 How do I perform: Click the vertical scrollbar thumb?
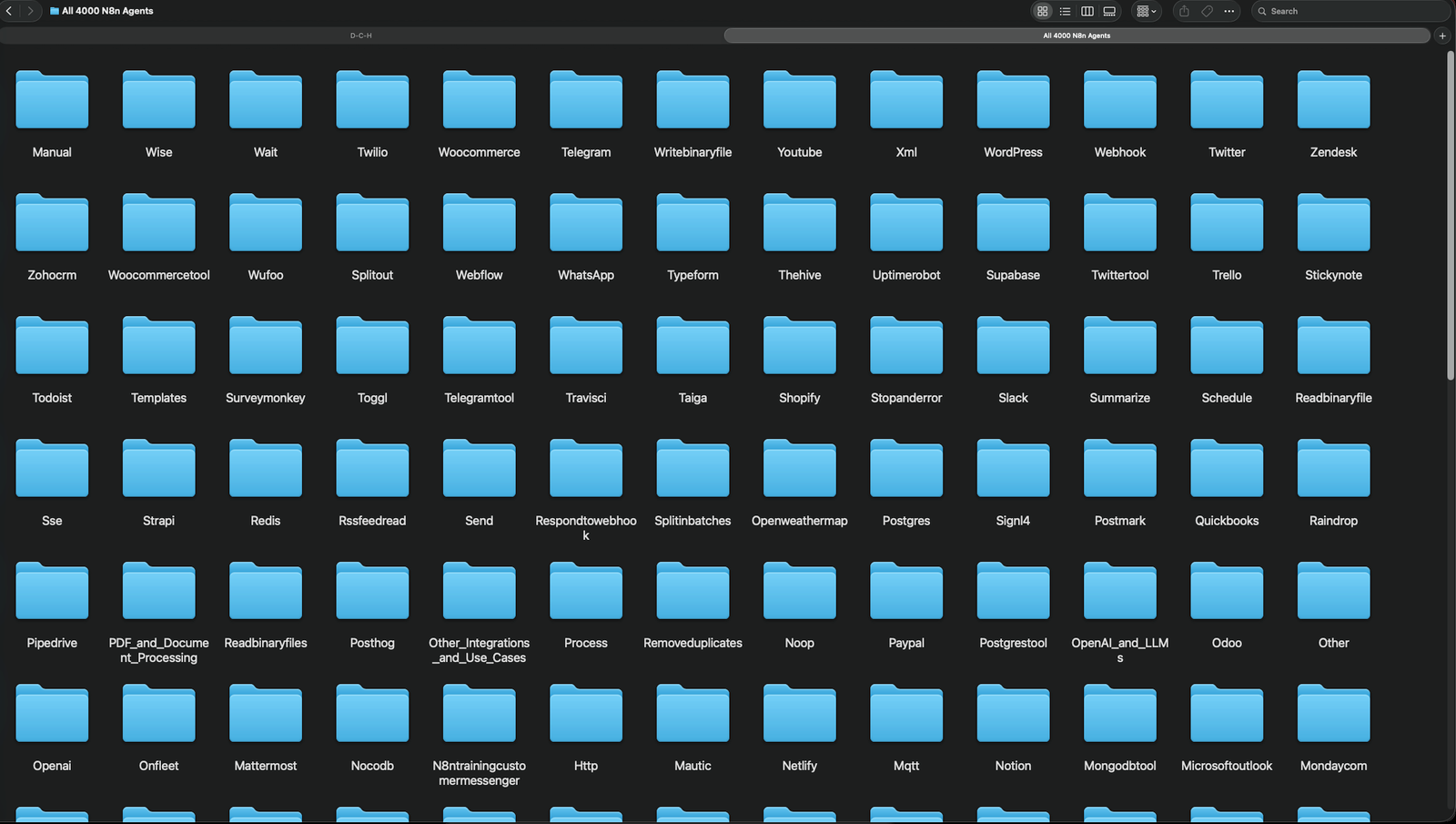1451,216
